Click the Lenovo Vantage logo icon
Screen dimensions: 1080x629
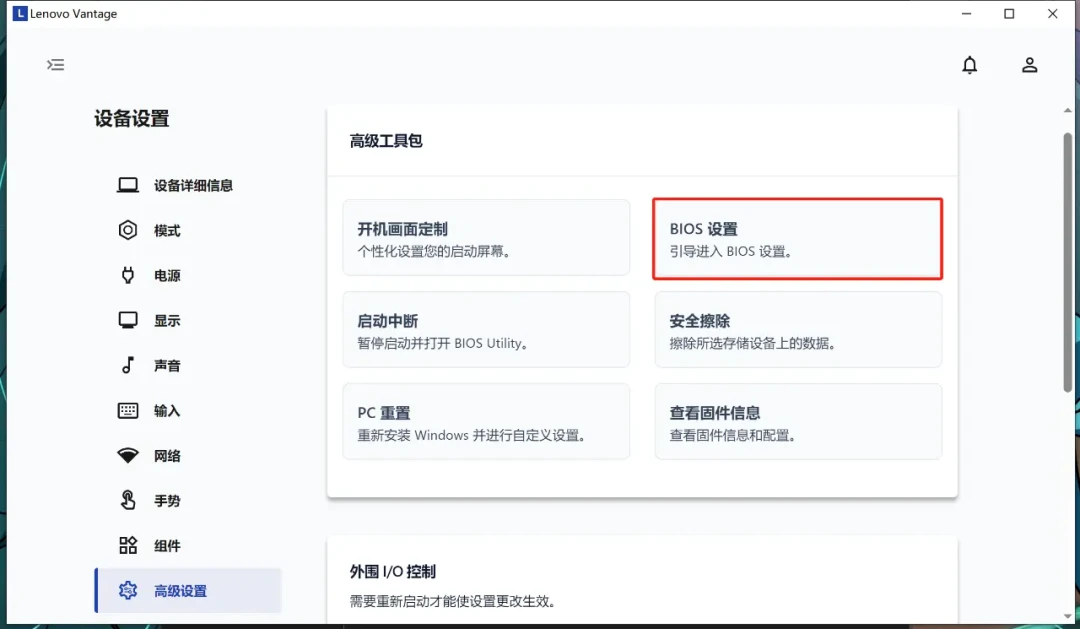20,13
